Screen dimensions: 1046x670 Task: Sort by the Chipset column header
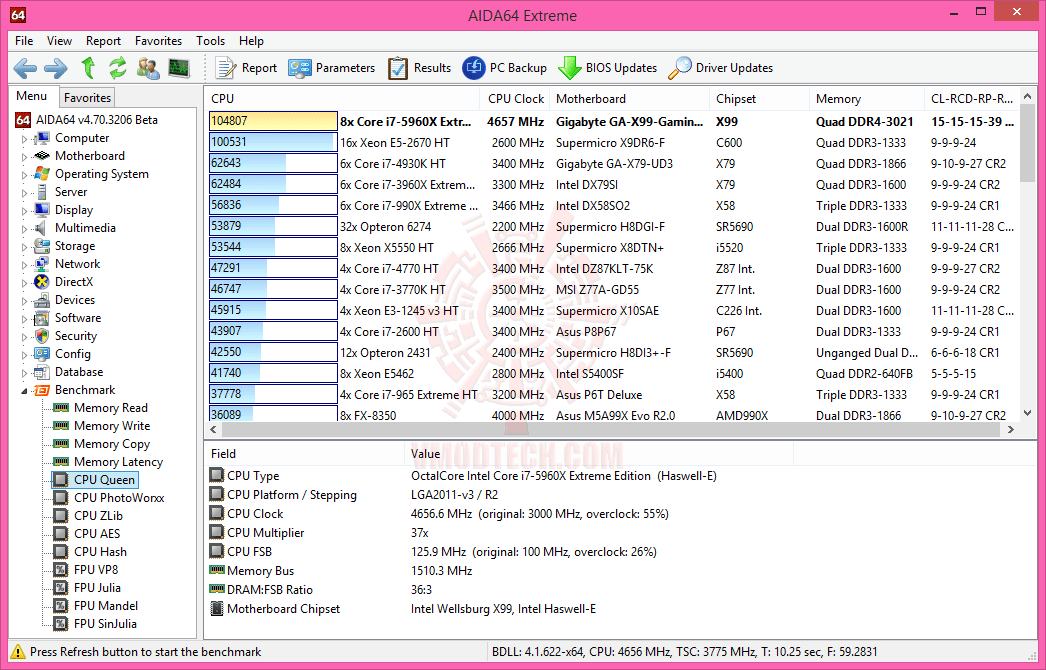(x=760, y=99)
